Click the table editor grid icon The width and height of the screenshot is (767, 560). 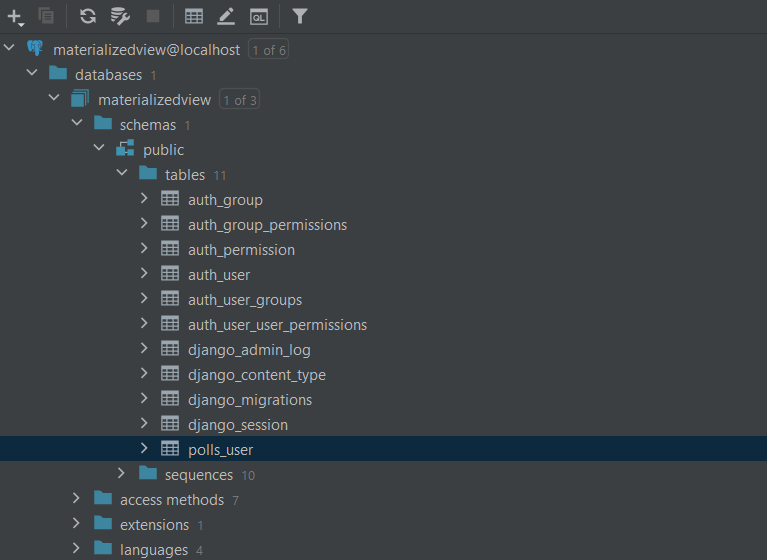194,16
